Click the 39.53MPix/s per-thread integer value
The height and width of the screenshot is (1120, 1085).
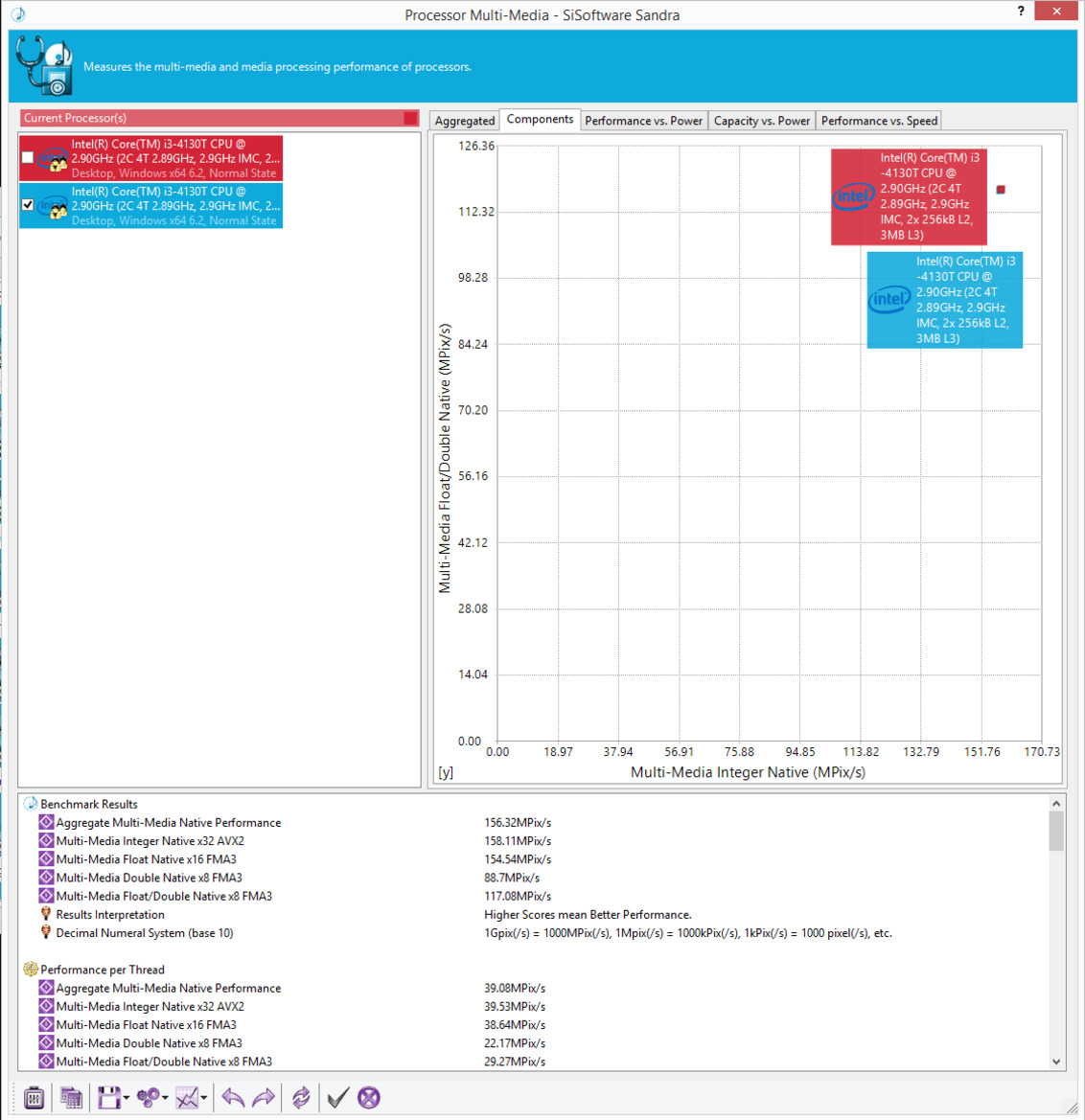click(x=515, y=1006)
